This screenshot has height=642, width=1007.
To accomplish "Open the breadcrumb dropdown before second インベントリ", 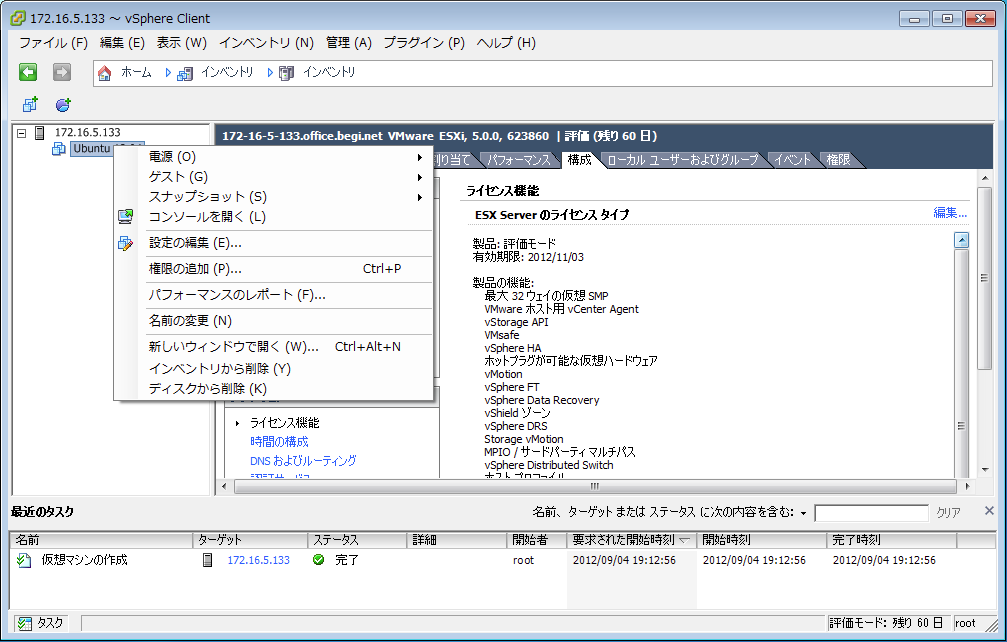I will pyautogui.click(x=270, y=73).
